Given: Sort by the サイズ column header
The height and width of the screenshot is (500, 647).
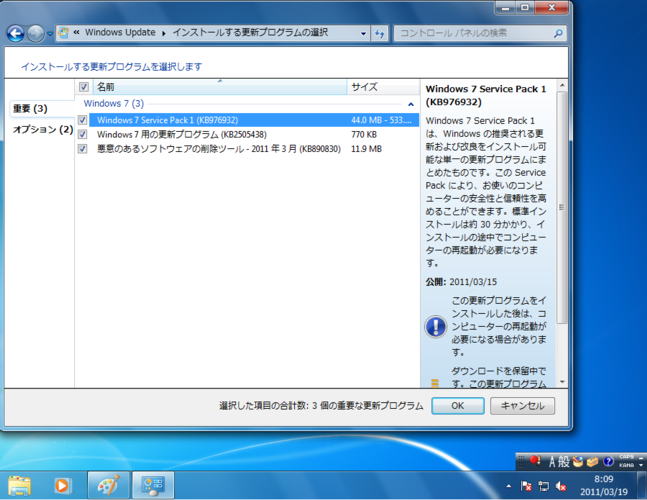Looking at the screenshot, I should (383, 87).
